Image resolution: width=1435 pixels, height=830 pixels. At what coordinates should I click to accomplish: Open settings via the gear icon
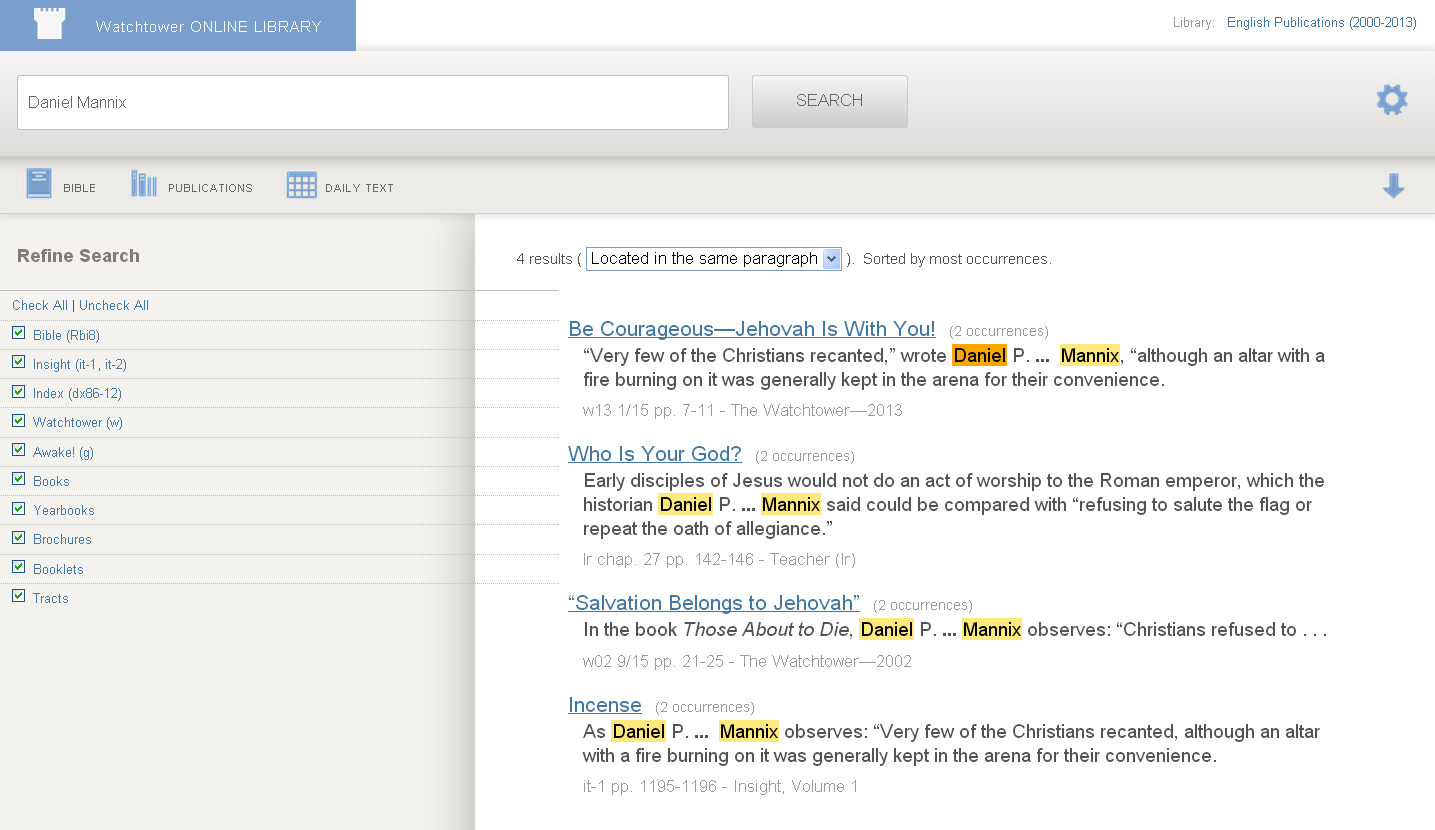click(1391, 100)
